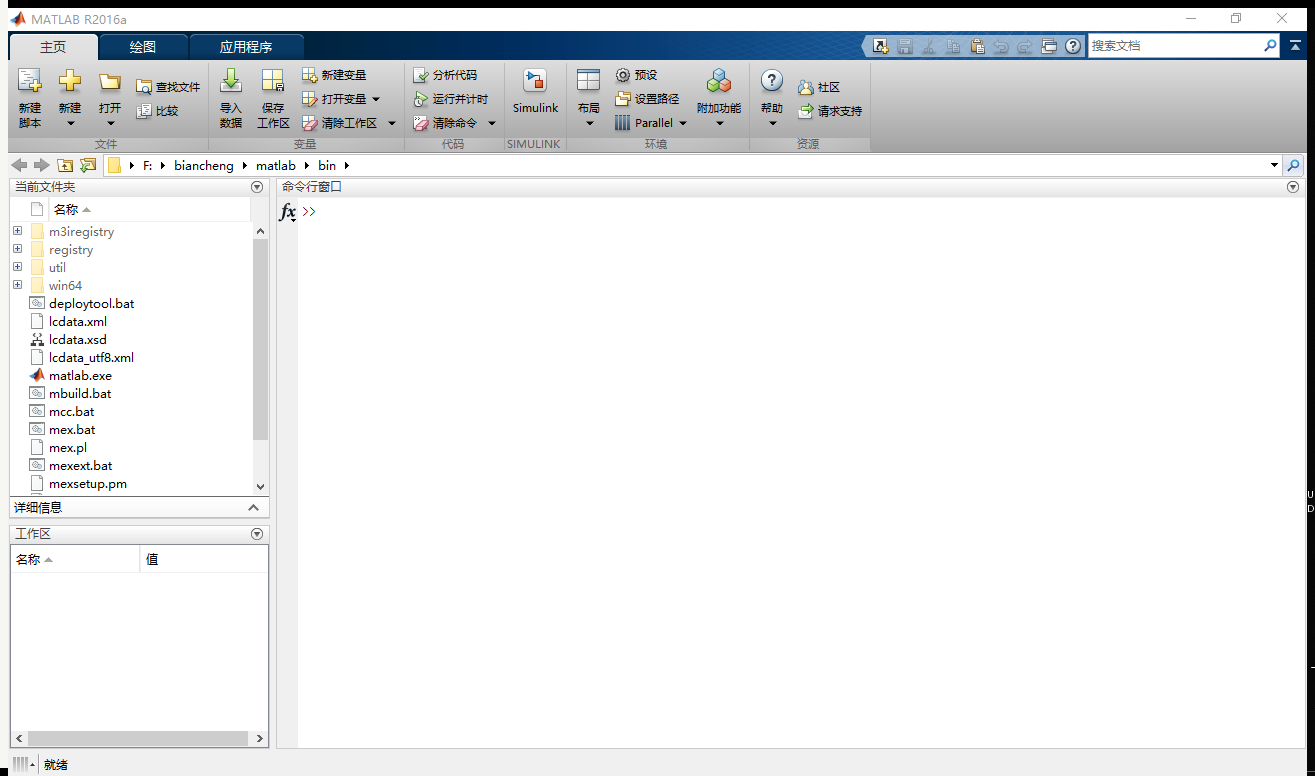Click the 帮助 help icon

pos(772,81)
